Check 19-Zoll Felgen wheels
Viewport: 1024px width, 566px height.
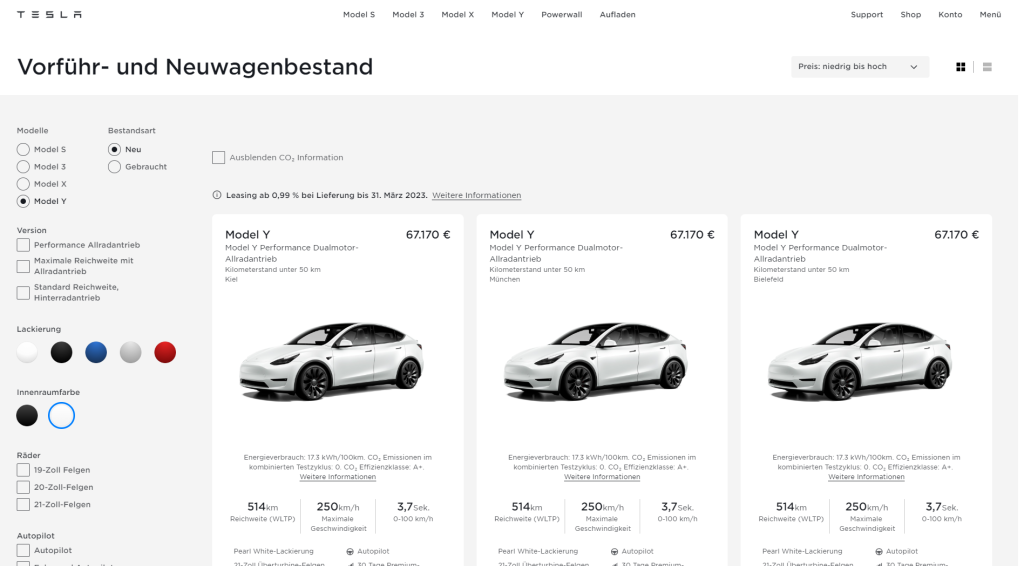click(x=24, y=470)
